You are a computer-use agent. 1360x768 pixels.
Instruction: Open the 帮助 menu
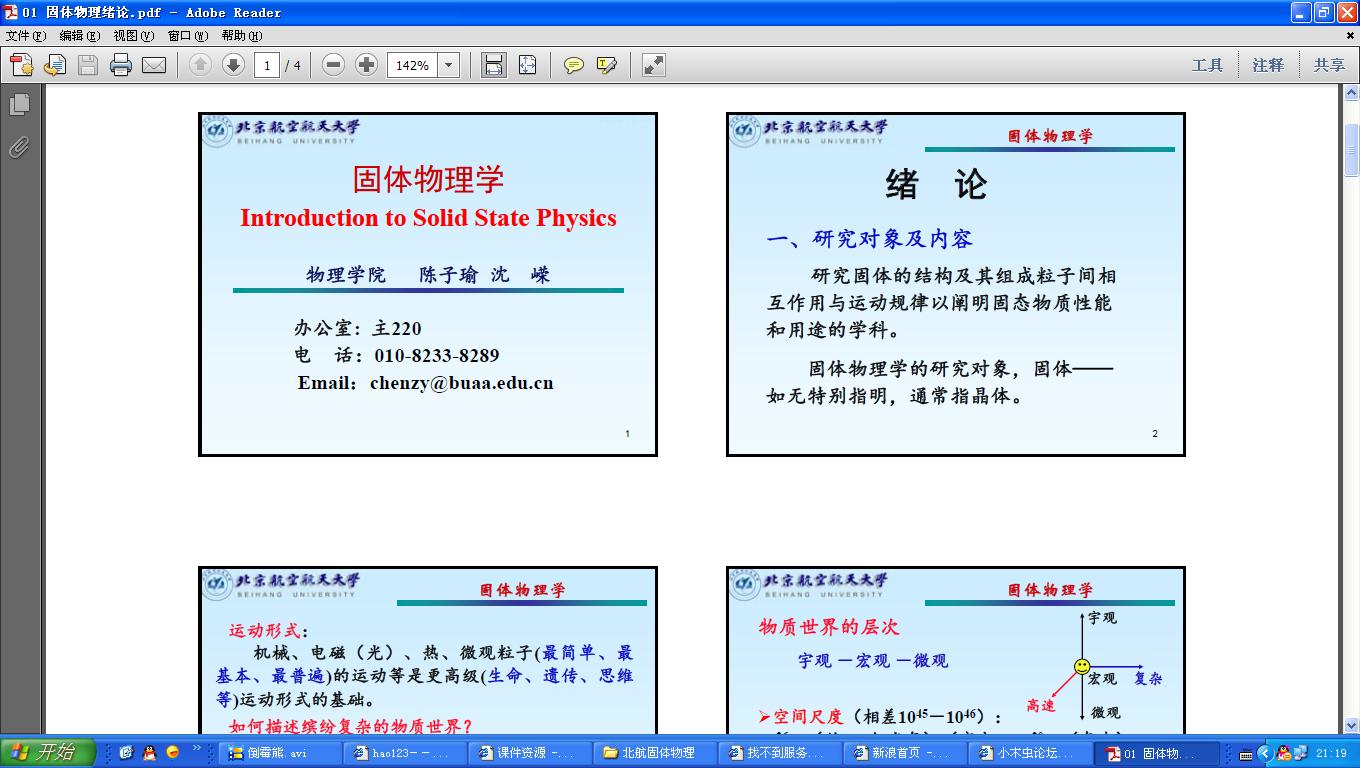point(242,36)
